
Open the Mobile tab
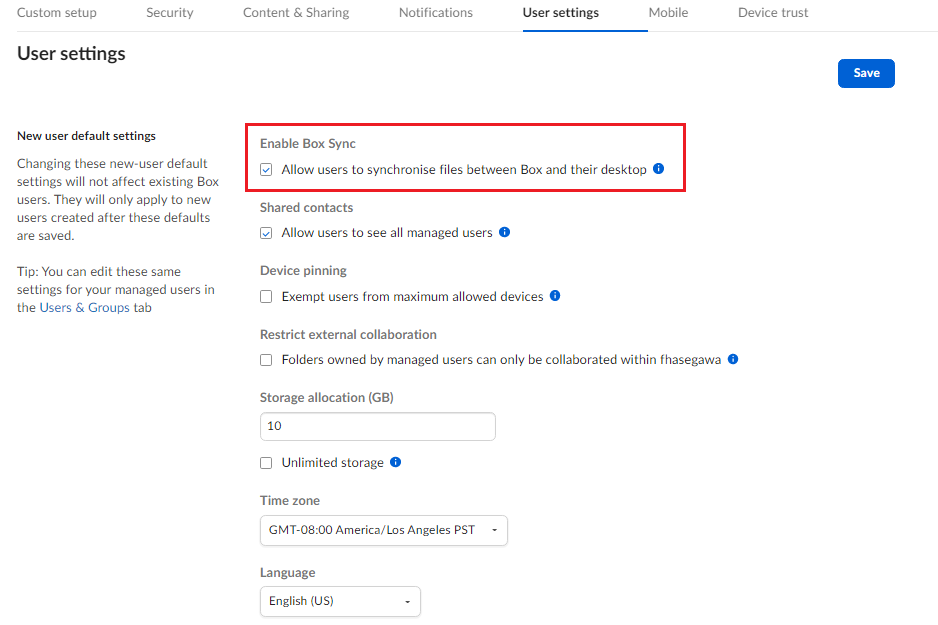point(668,13)
